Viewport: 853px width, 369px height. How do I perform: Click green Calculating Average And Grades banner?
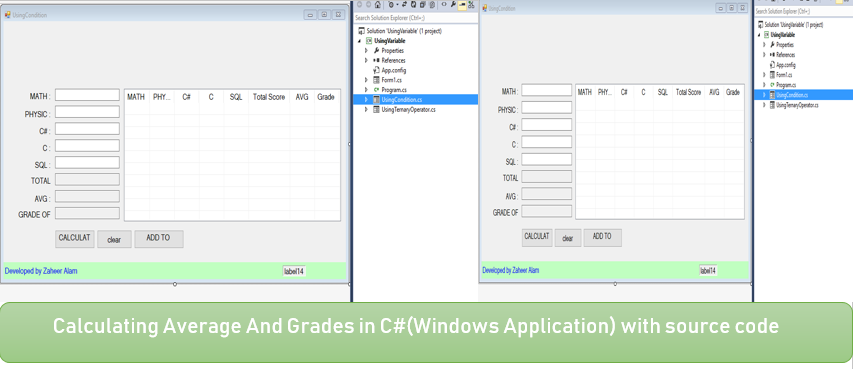click(x=426, y=332)
